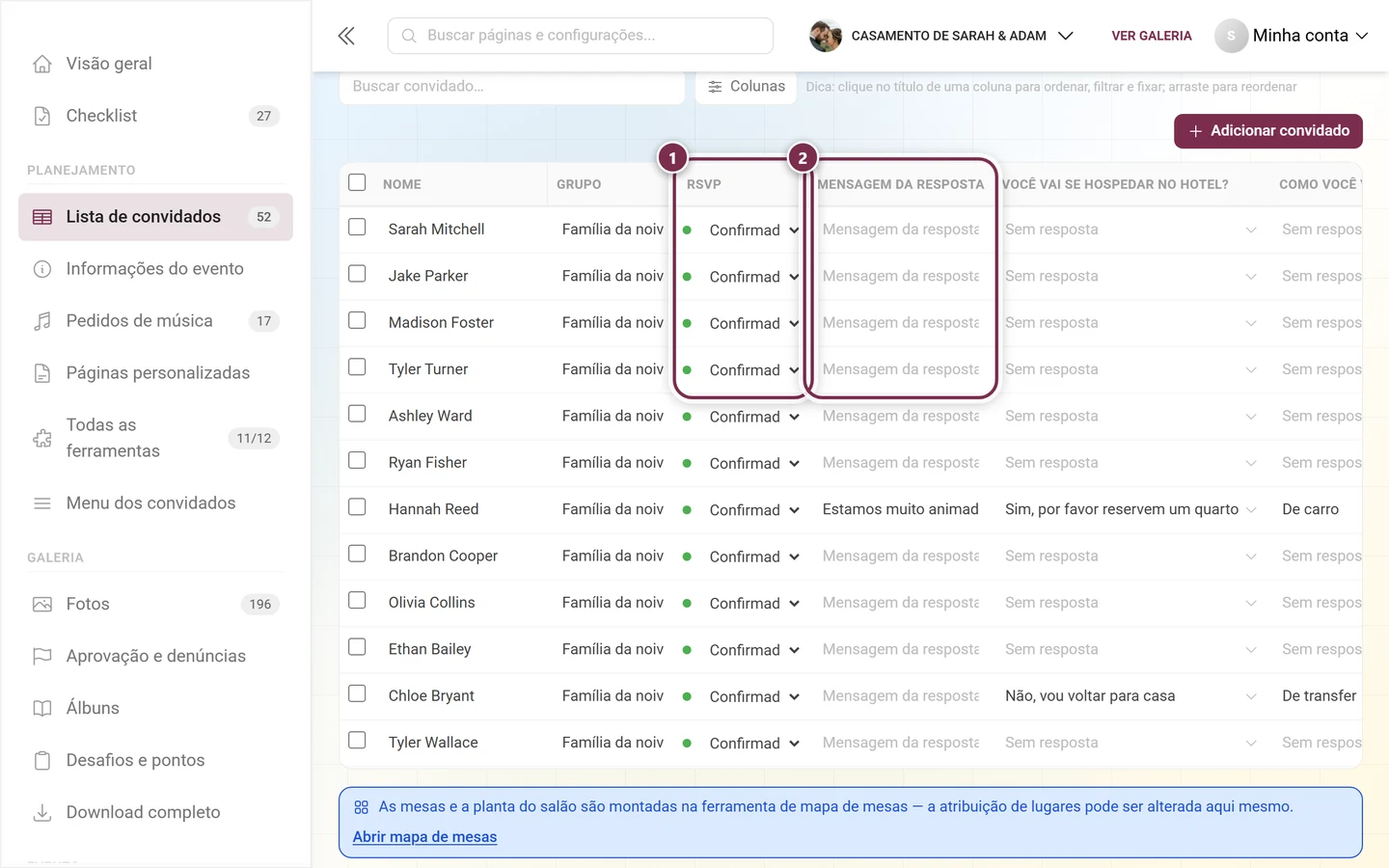Open the Fotos gallery section
Viewport: 1389px width, 868px height.
coord(155,605)
